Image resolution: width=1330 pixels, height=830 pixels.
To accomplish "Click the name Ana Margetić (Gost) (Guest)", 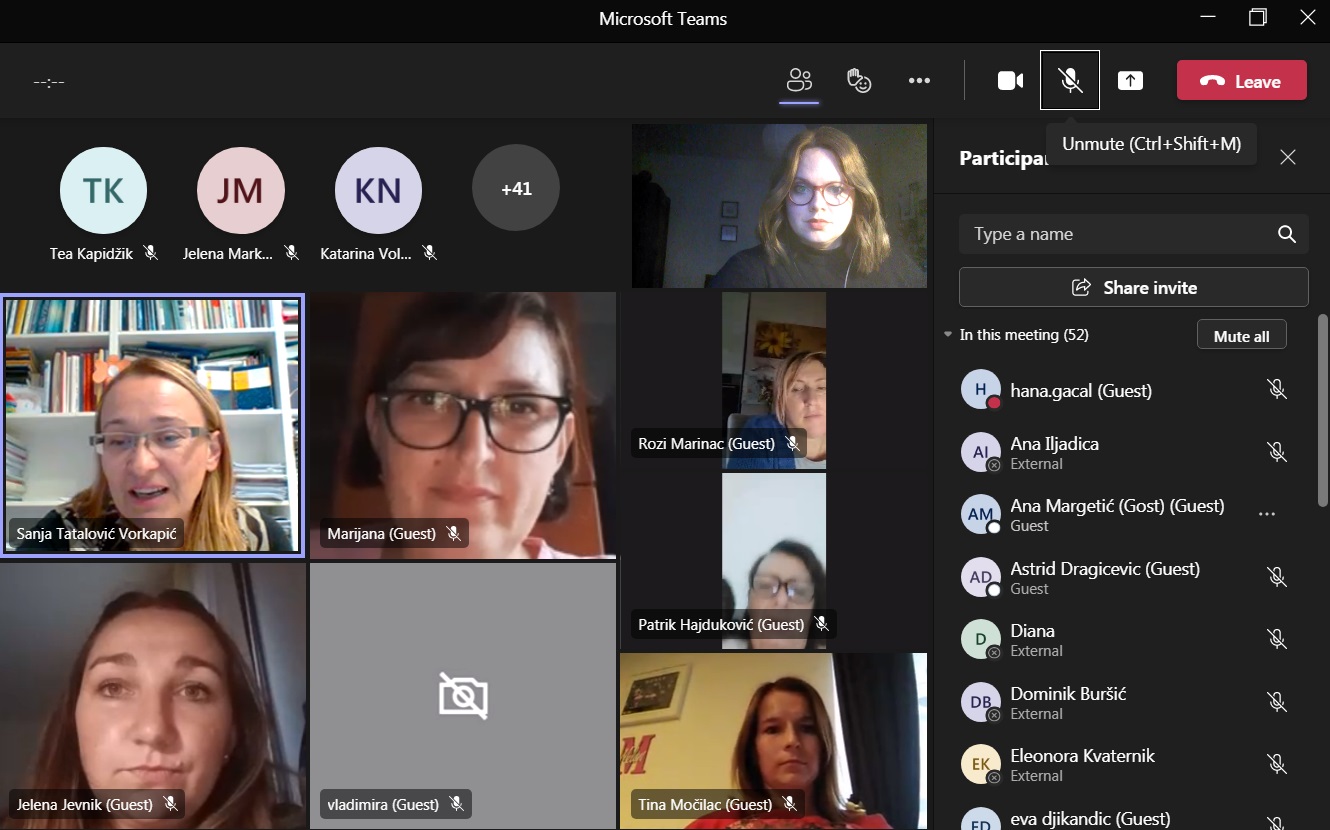I will pyautogui.click(x=1117, y=505).
